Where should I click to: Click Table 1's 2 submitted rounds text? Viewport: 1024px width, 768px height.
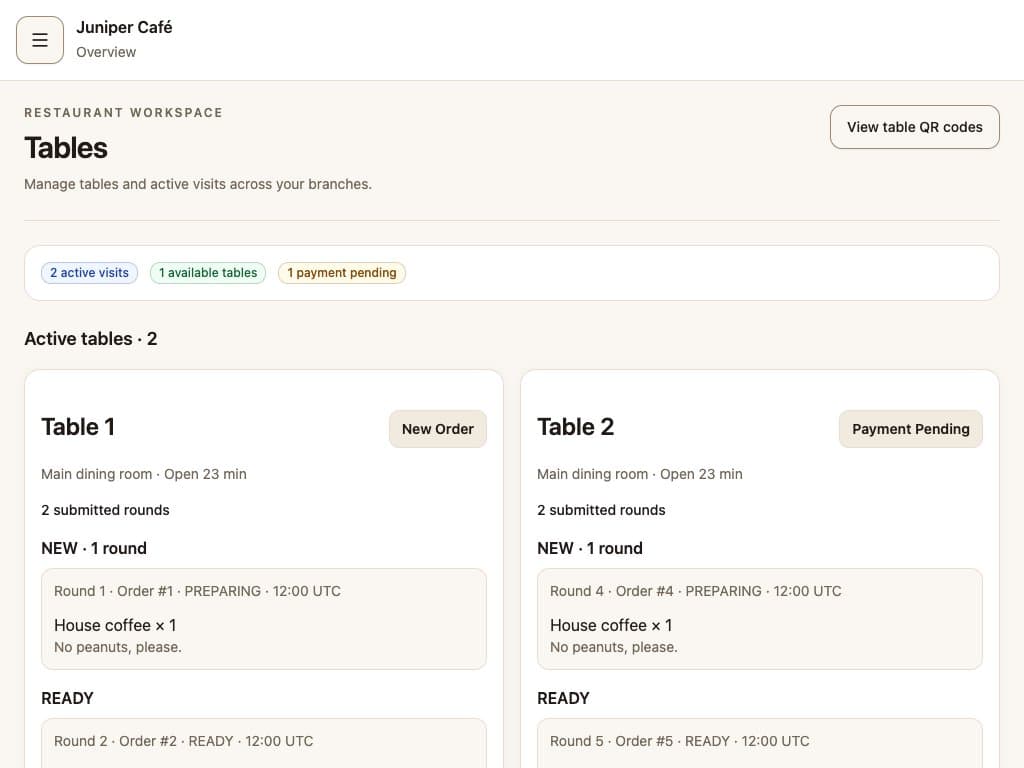click(105, 510)
